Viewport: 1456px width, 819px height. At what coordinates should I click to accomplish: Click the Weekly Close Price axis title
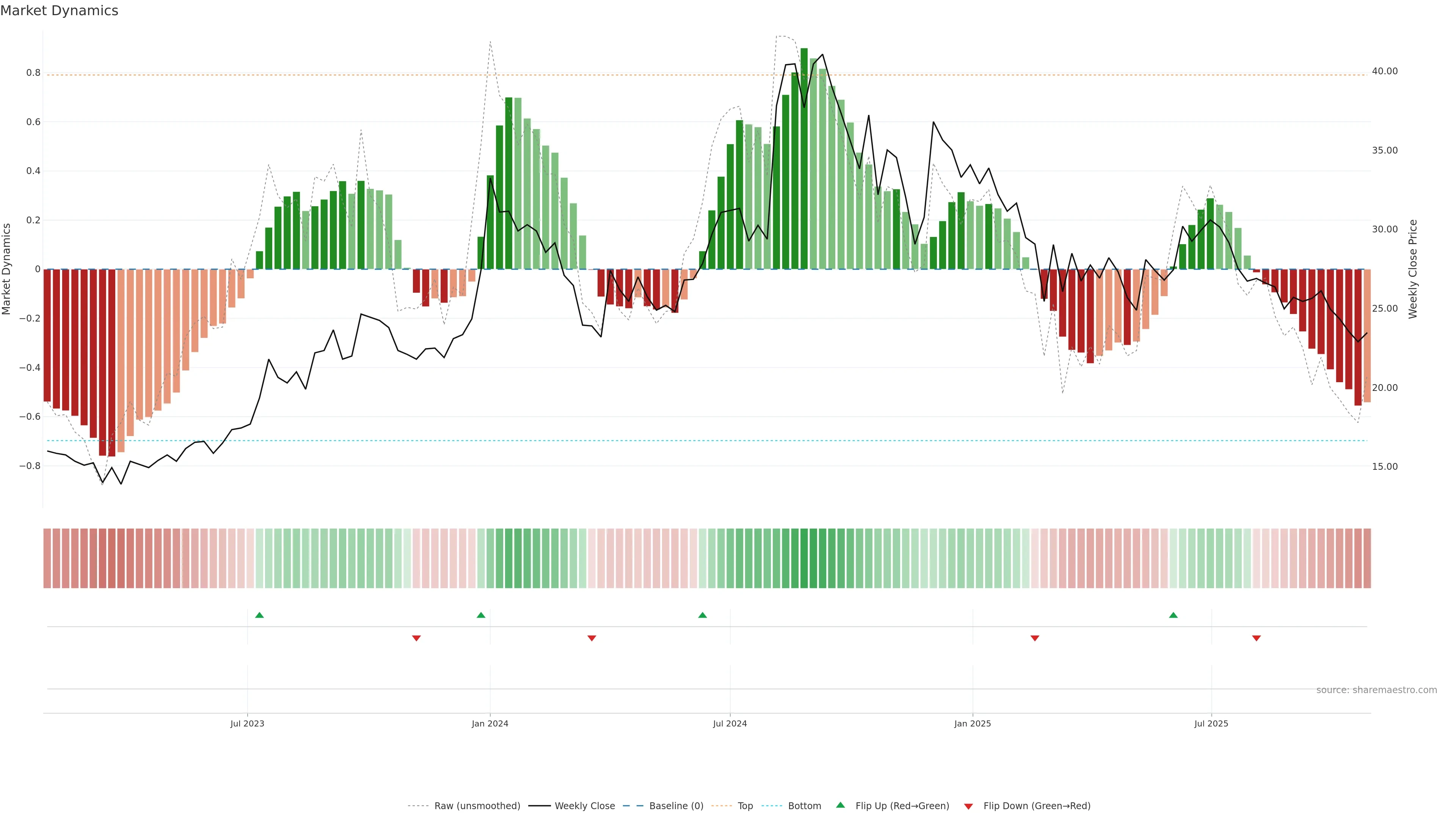[x=1413, y=269]
